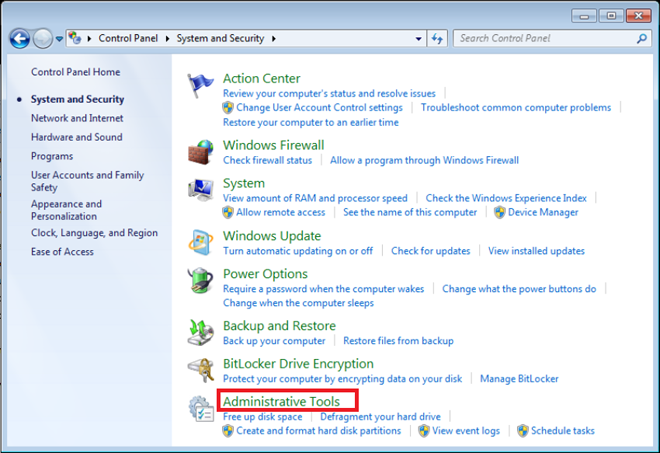
Task: Click Check firewall status link
Action: 267,160
